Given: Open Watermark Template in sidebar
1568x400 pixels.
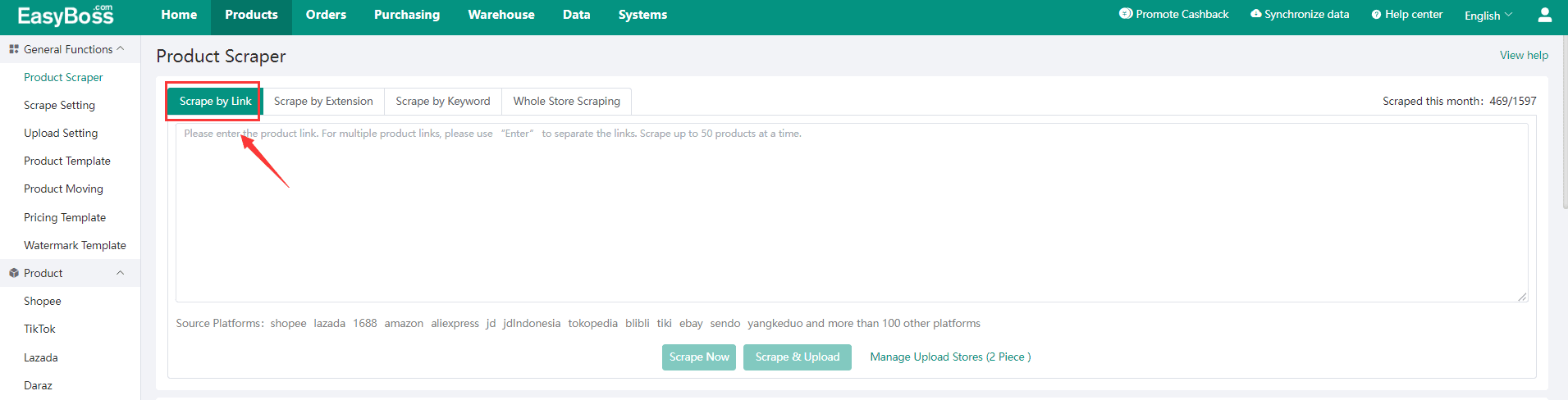Looking at the screenshot, I should click(x=75, y=245).
